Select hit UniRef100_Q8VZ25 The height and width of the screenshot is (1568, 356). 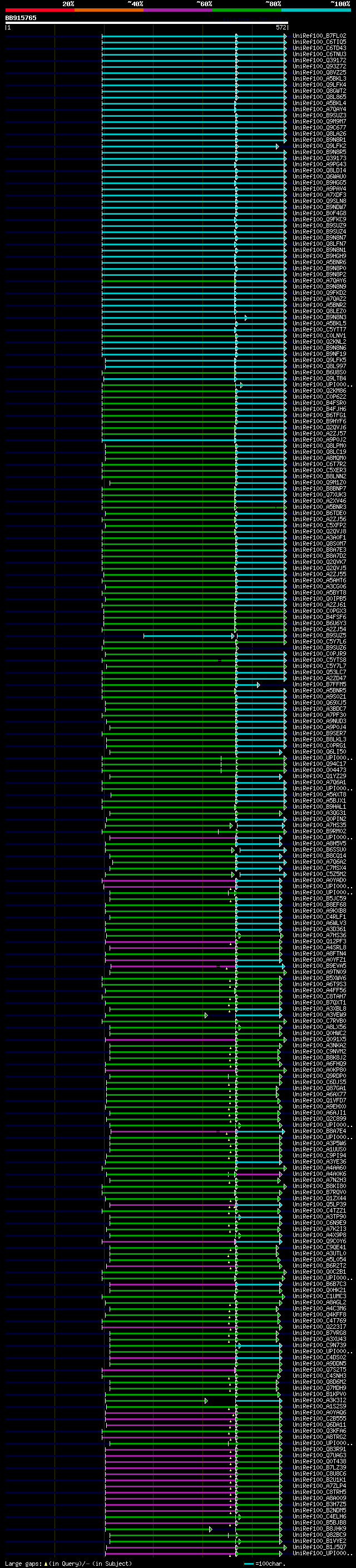[319, 72]
